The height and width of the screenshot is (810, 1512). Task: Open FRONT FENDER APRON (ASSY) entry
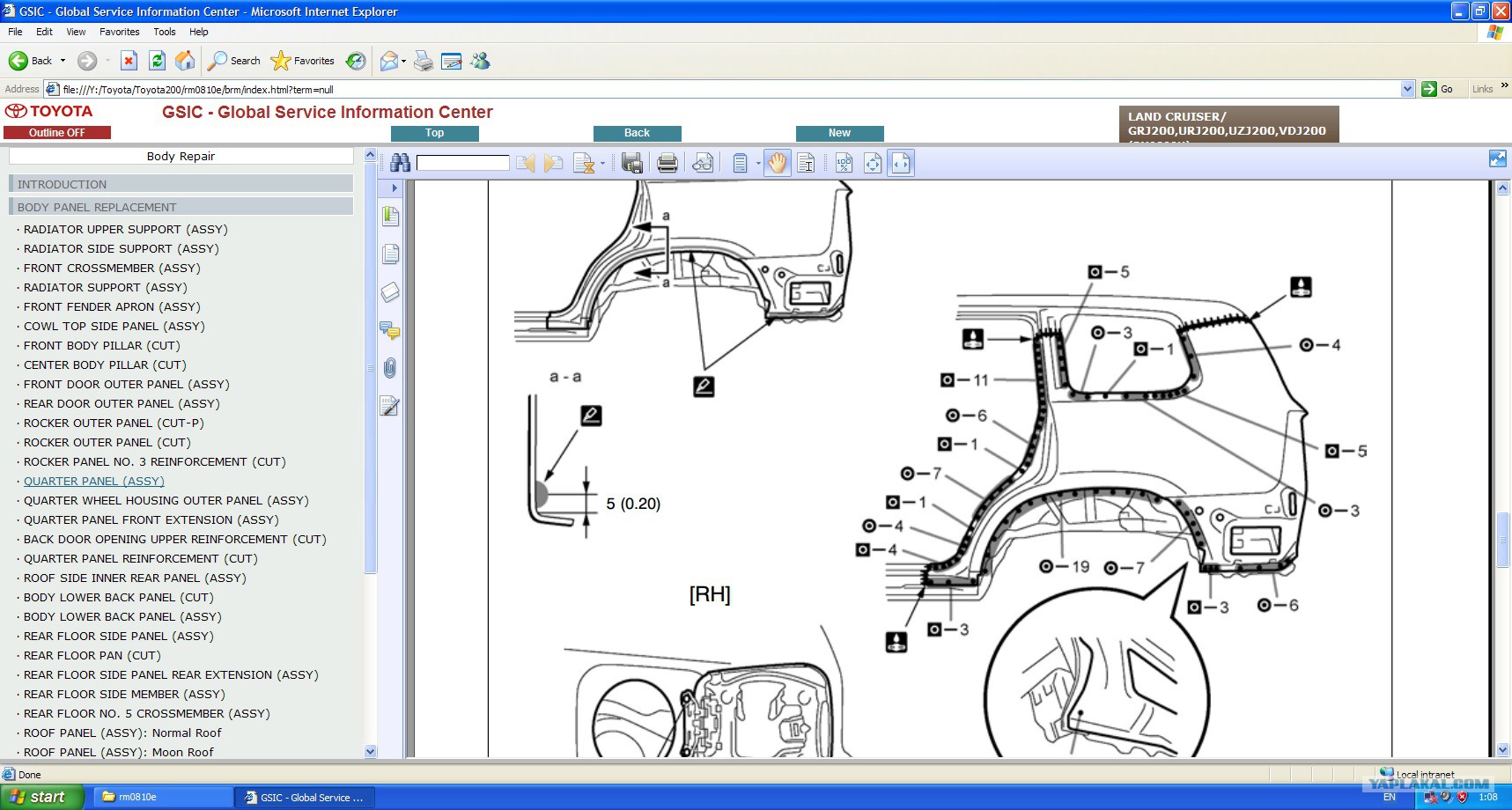(112, 306)
